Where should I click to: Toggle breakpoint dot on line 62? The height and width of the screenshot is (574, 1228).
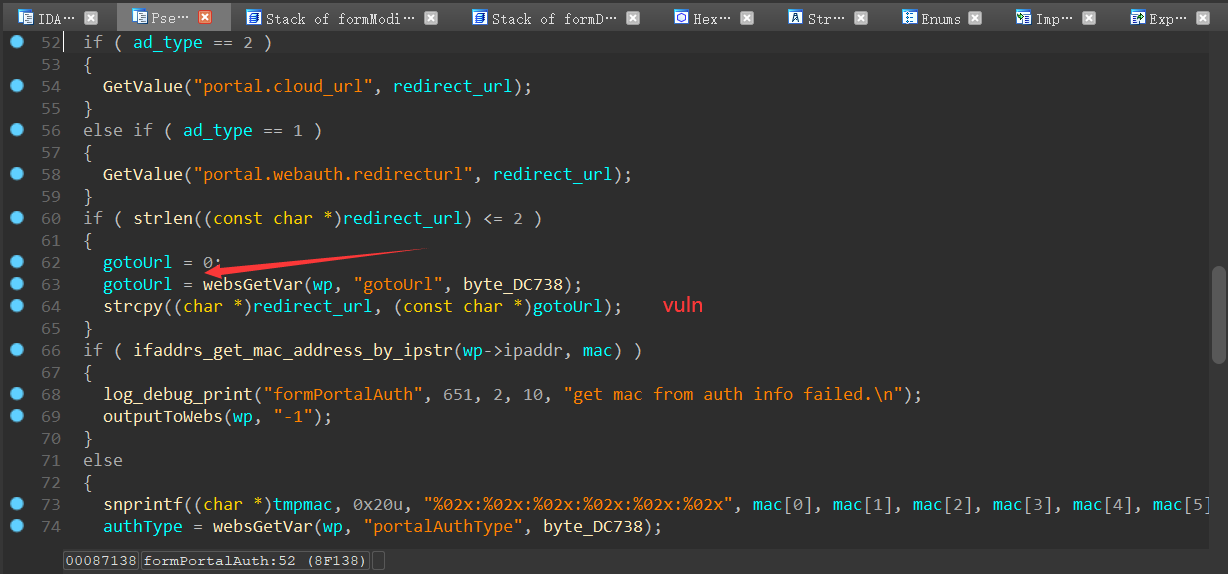[x=17, y=261]
